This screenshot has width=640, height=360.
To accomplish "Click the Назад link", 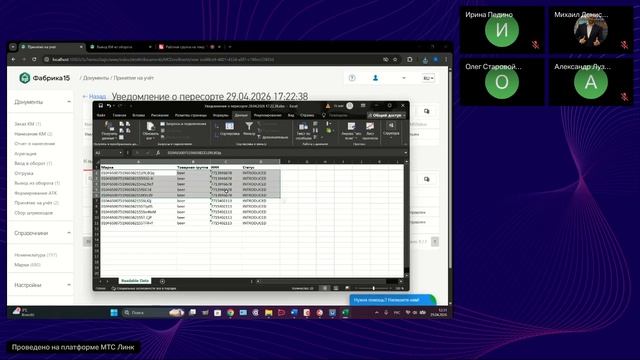I will click(94, 97).
